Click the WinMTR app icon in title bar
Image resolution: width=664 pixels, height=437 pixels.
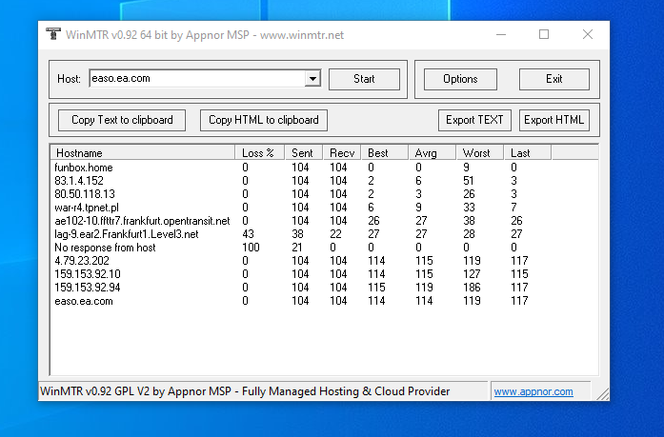pos(53,34)
